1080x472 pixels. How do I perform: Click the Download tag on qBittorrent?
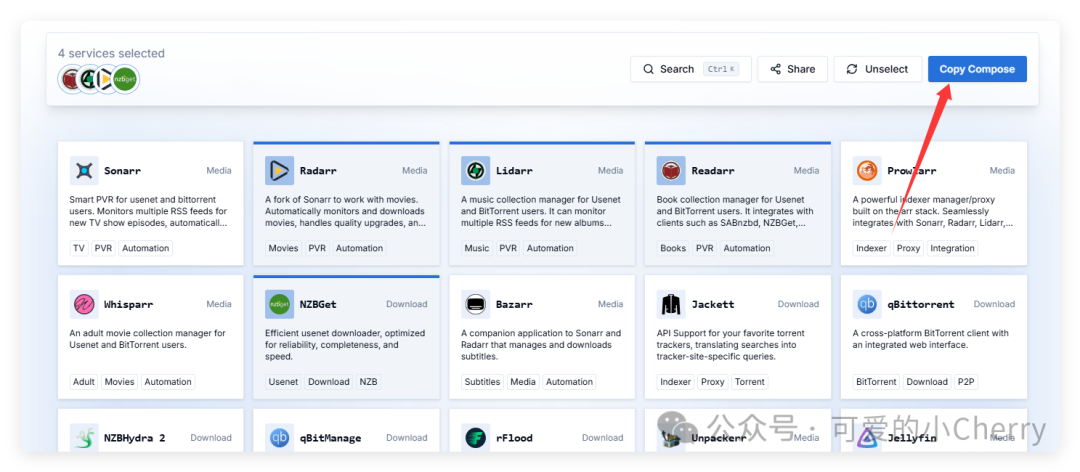pyautogui.click(x=926, y=382)
